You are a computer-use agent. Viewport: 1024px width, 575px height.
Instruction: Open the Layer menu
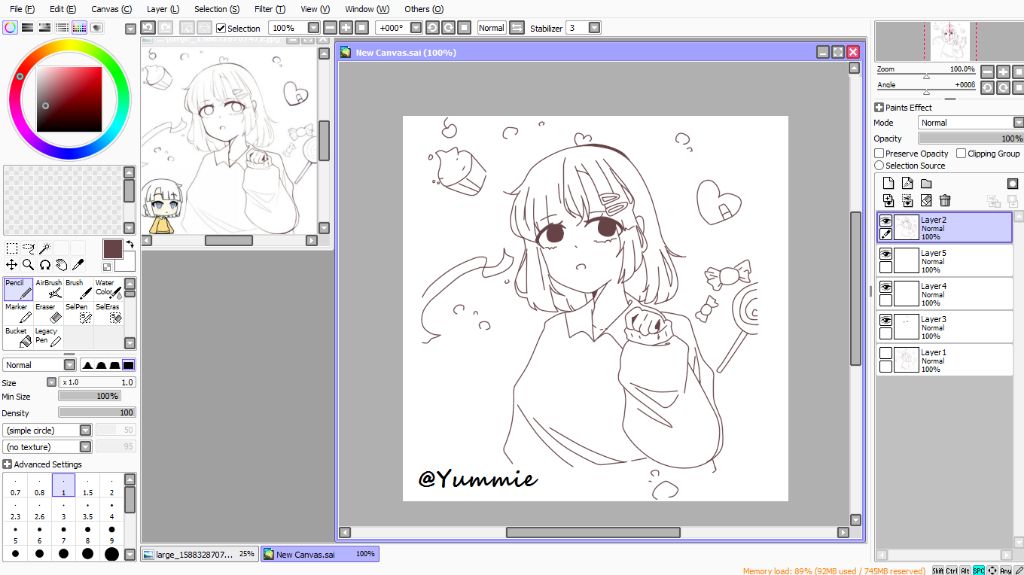coord(163,9)
